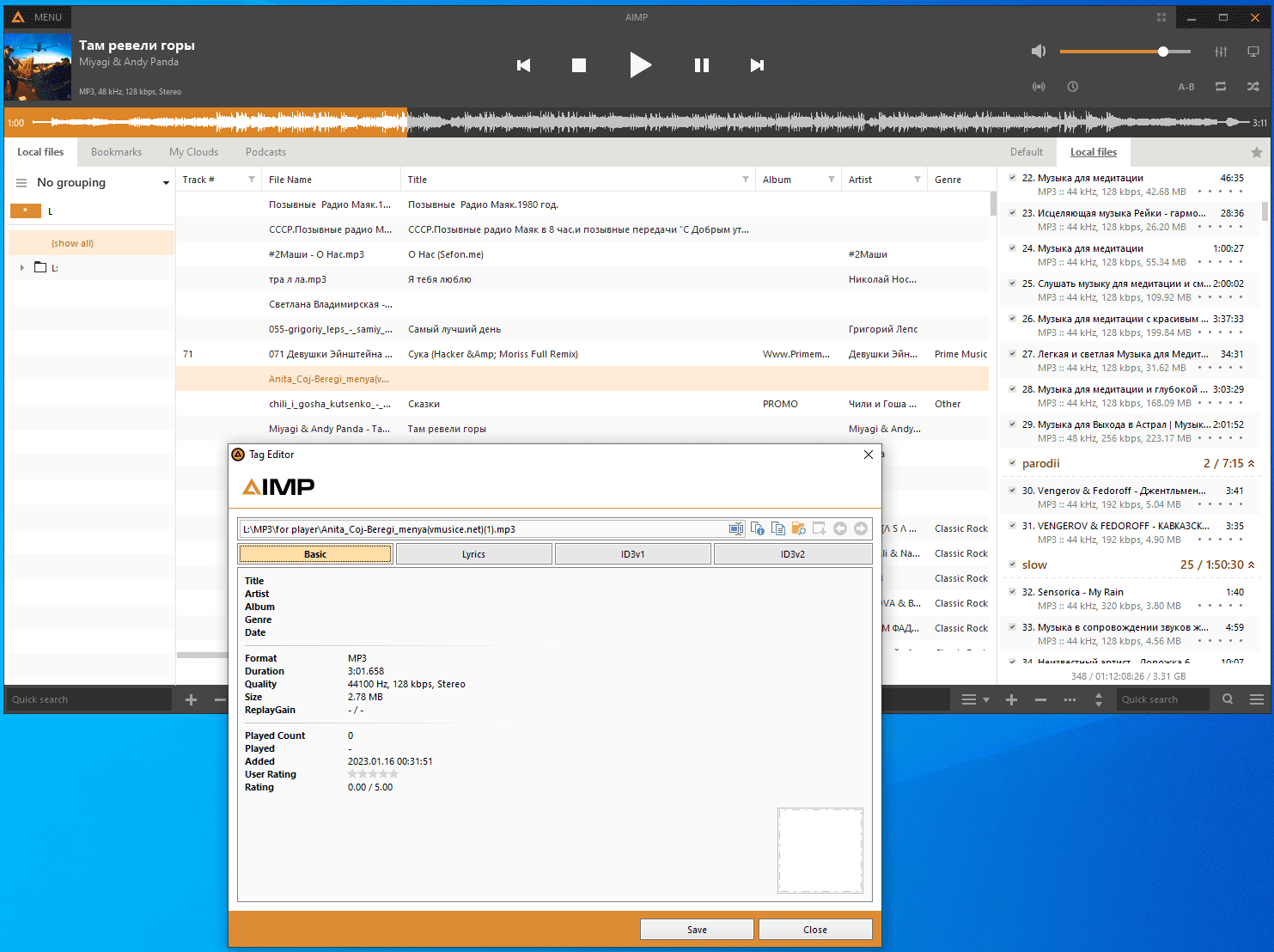Pause the current track

coord(701,65)
